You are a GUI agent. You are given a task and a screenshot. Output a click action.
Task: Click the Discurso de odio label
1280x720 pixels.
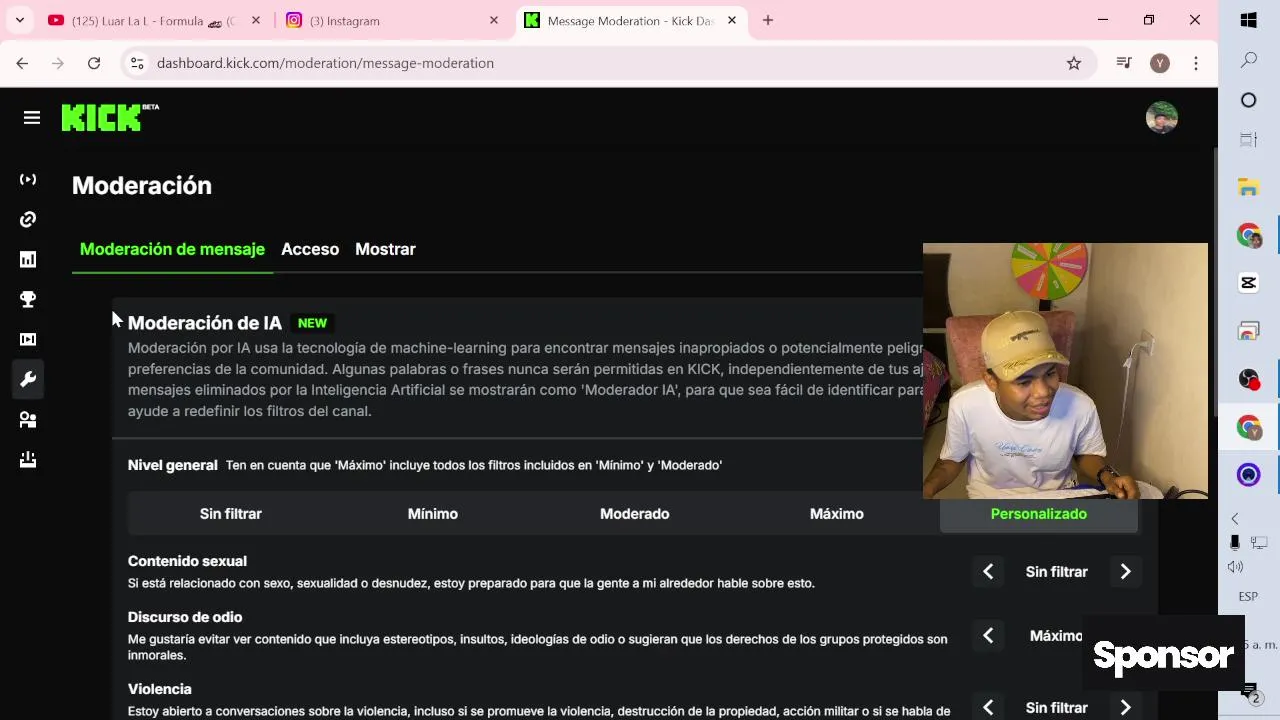[185, 617]
